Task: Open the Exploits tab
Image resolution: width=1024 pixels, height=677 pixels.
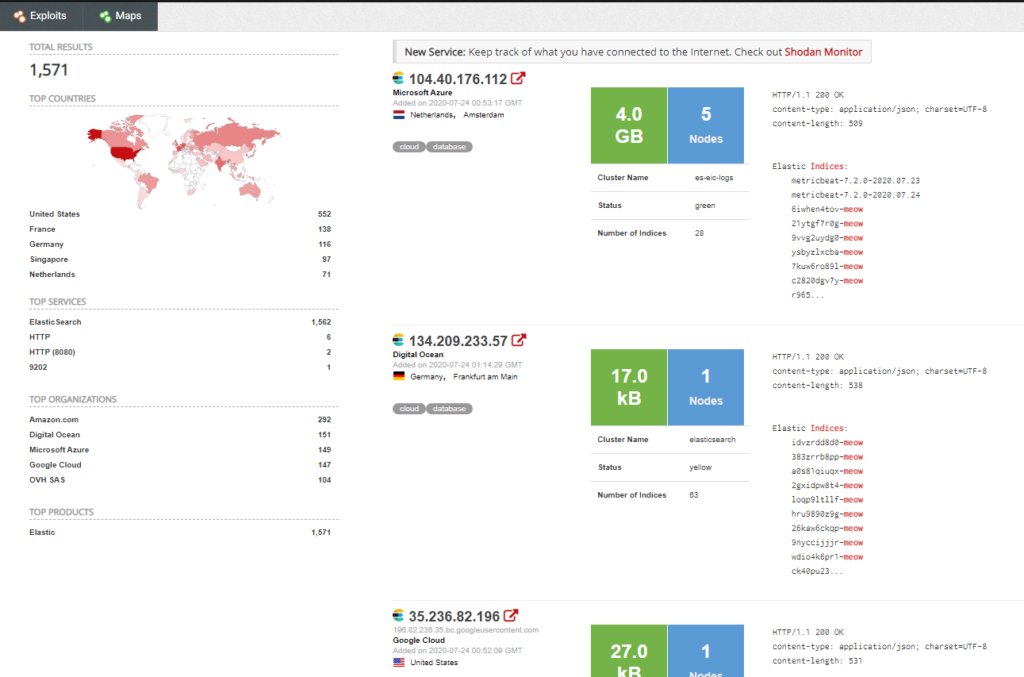Action: [40, 16]
